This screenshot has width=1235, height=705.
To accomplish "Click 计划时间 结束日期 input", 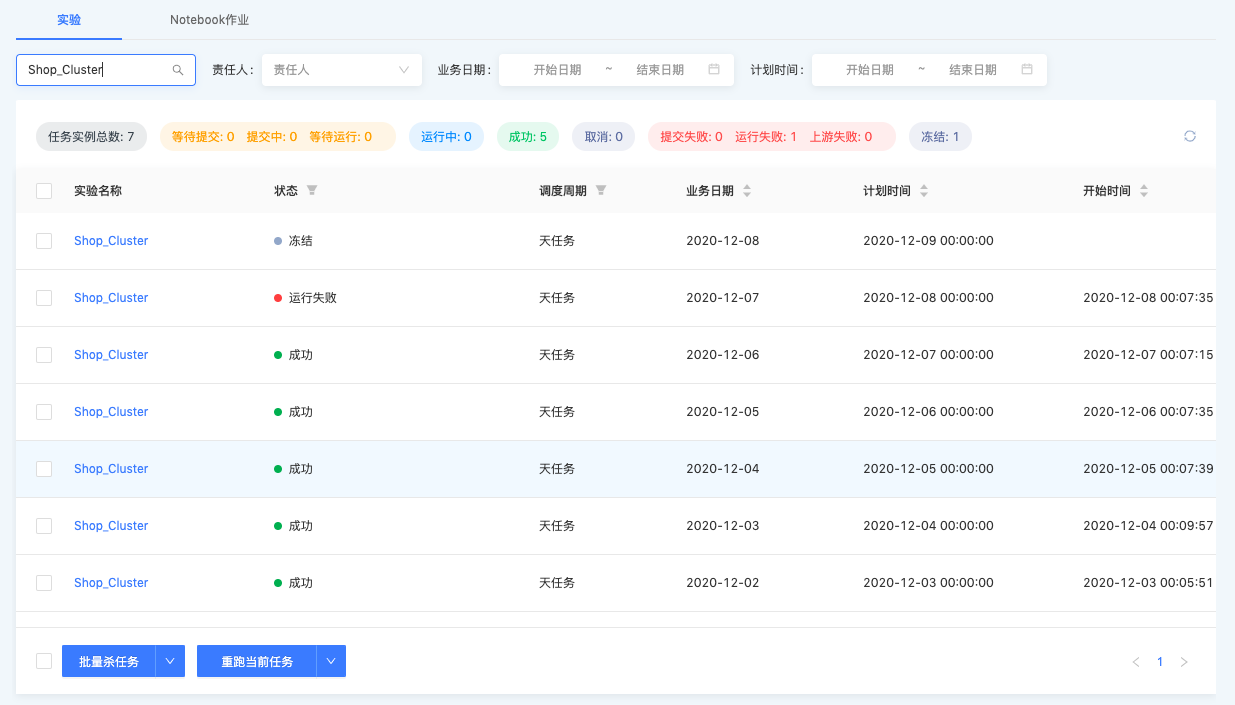I will tap(973, 70).
